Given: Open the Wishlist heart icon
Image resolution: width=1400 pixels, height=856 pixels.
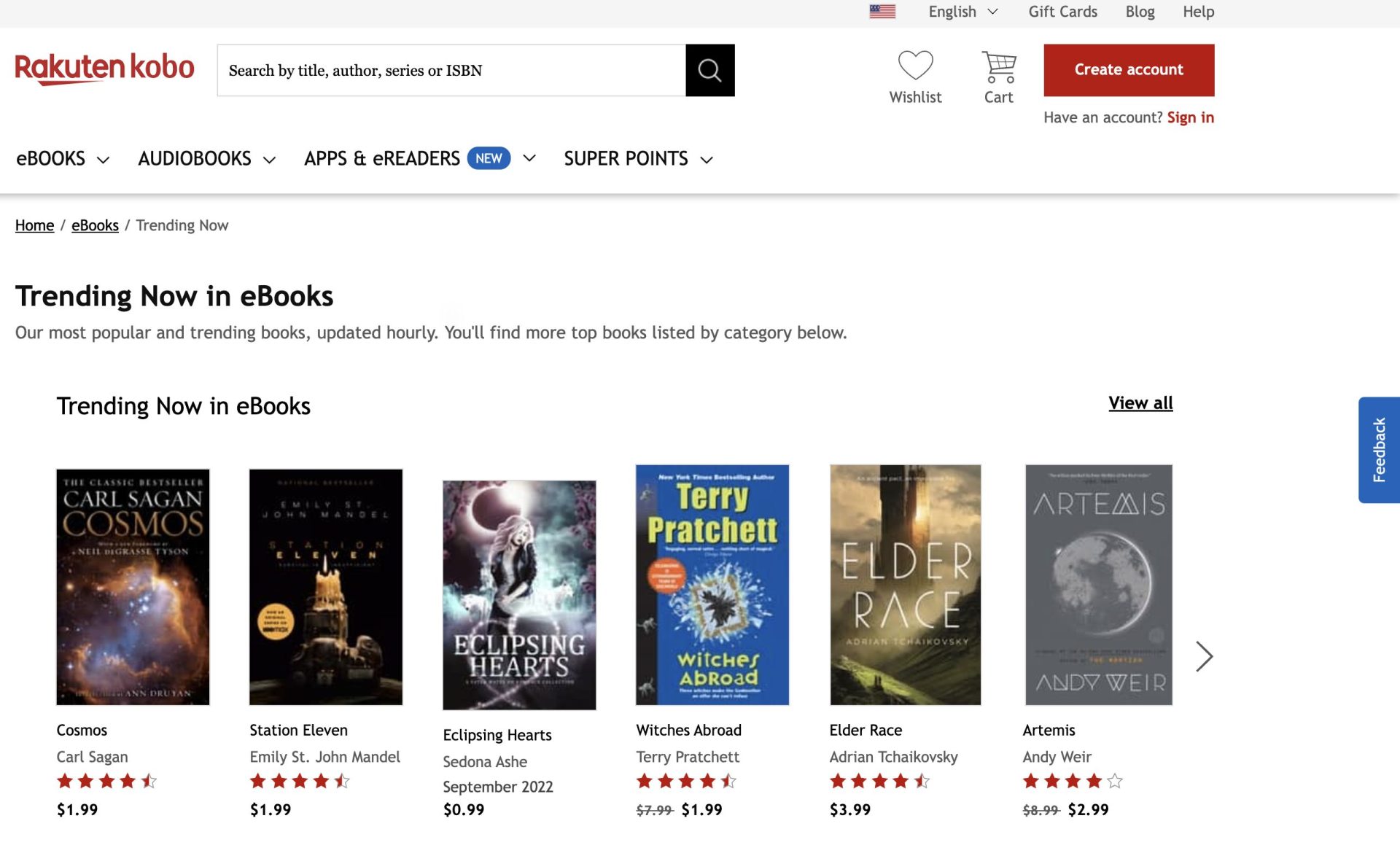Looking at the screenshot, I should (x=915, y=66).
